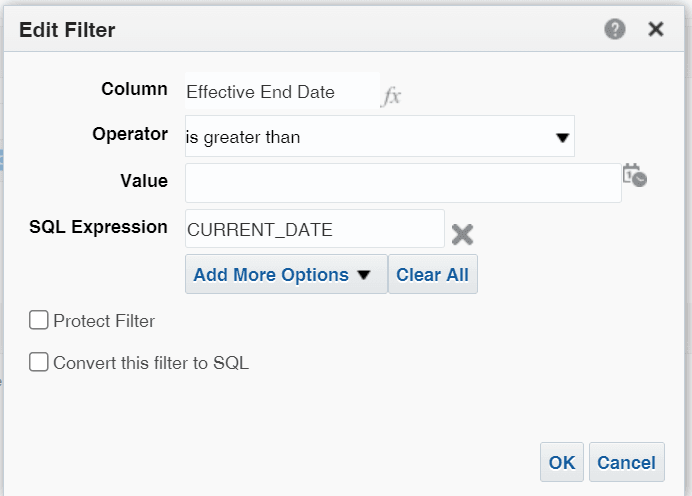Focus the empty Value input field
692x496 pixels.
(x=403, y=182)
